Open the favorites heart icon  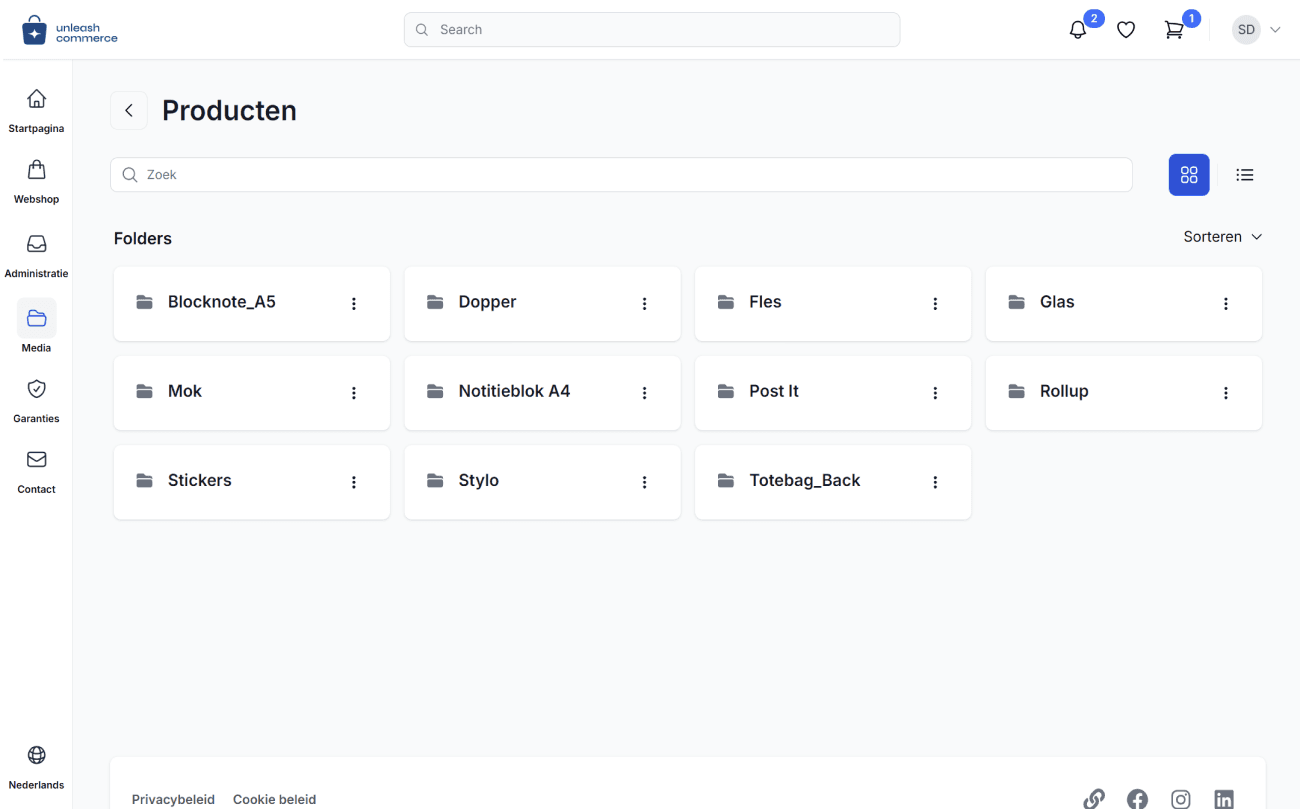tap(1126, 30)
